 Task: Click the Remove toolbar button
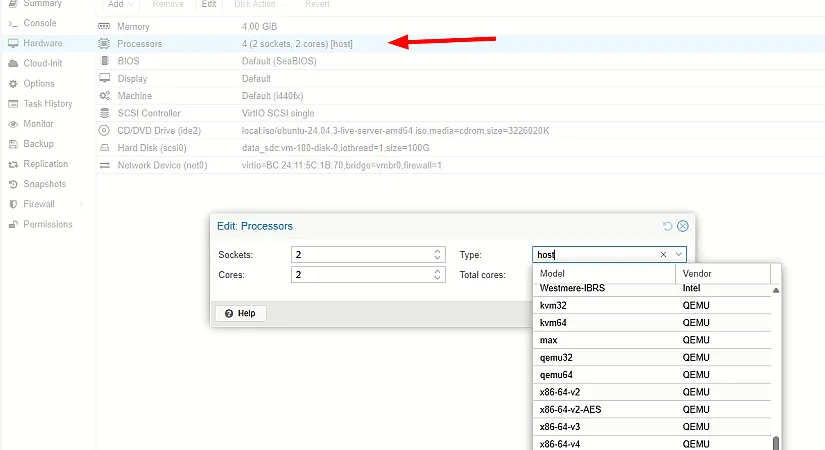coord(168,5)
